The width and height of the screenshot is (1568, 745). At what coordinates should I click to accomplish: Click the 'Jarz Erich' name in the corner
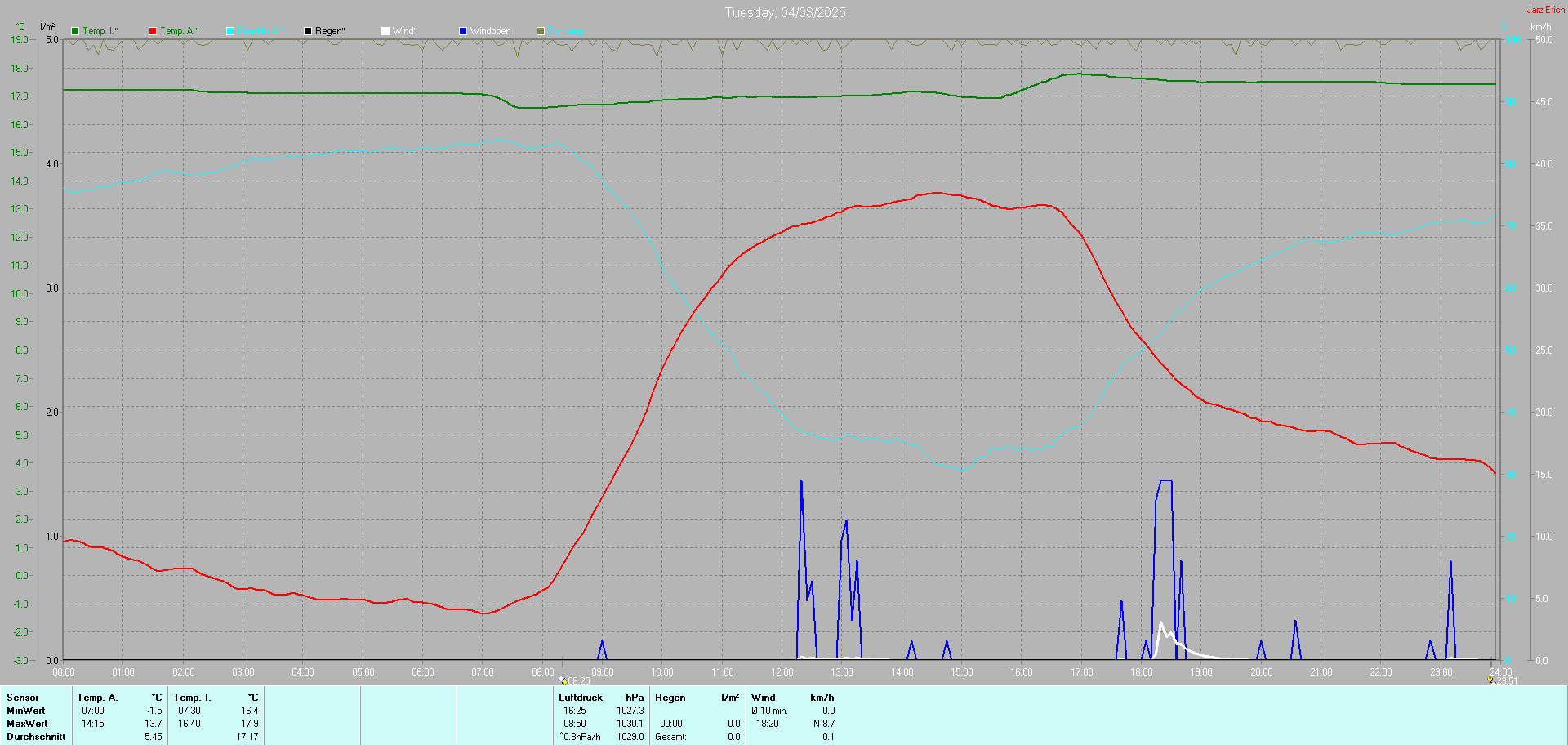pos(1546,10)
